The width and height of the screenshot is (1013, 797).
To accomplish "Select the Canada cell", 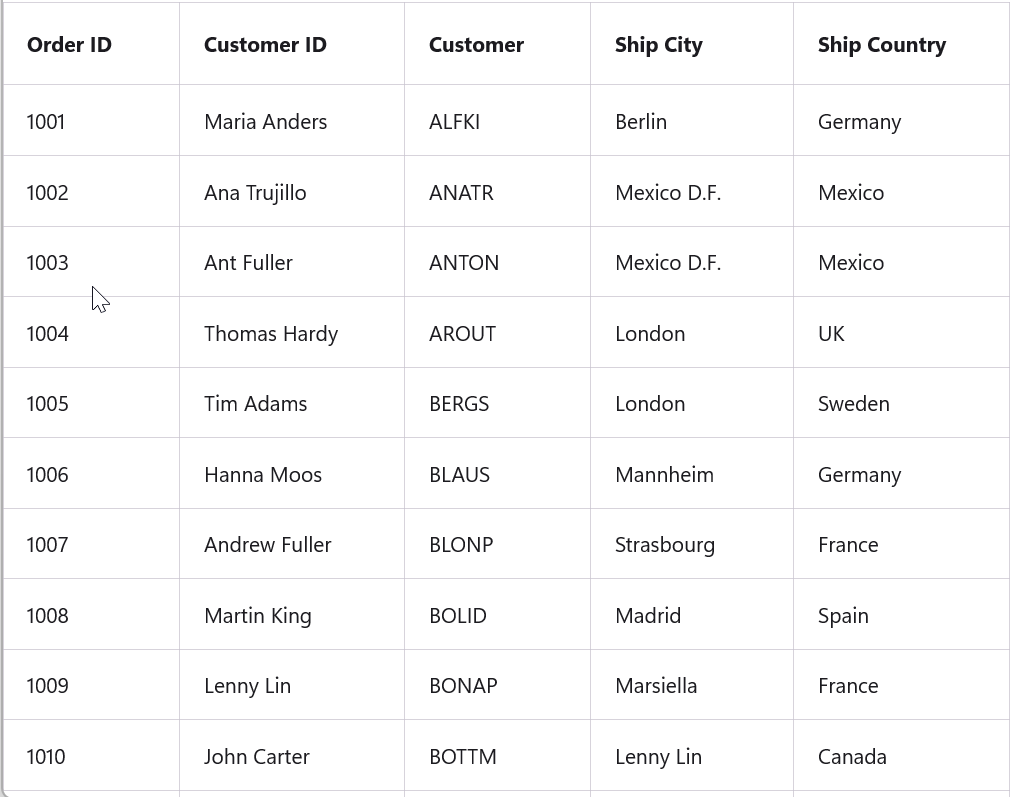I will point(852,757).
